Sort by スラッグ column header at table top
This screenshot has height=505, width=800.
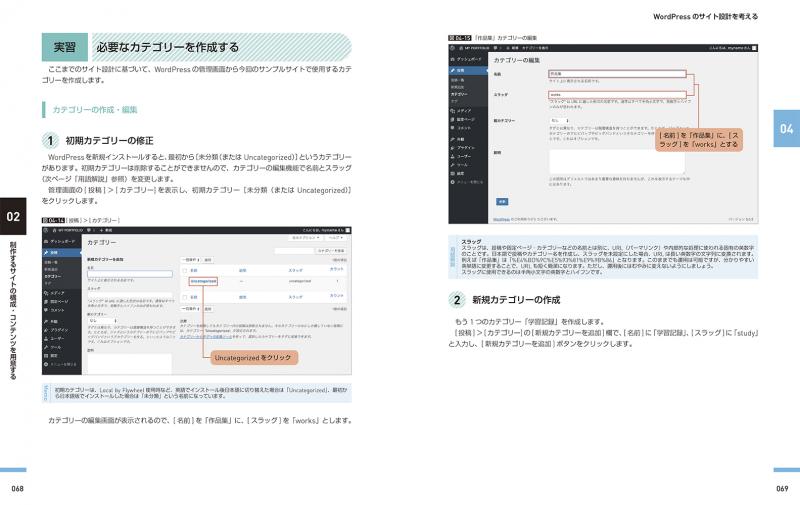(295, 270)
